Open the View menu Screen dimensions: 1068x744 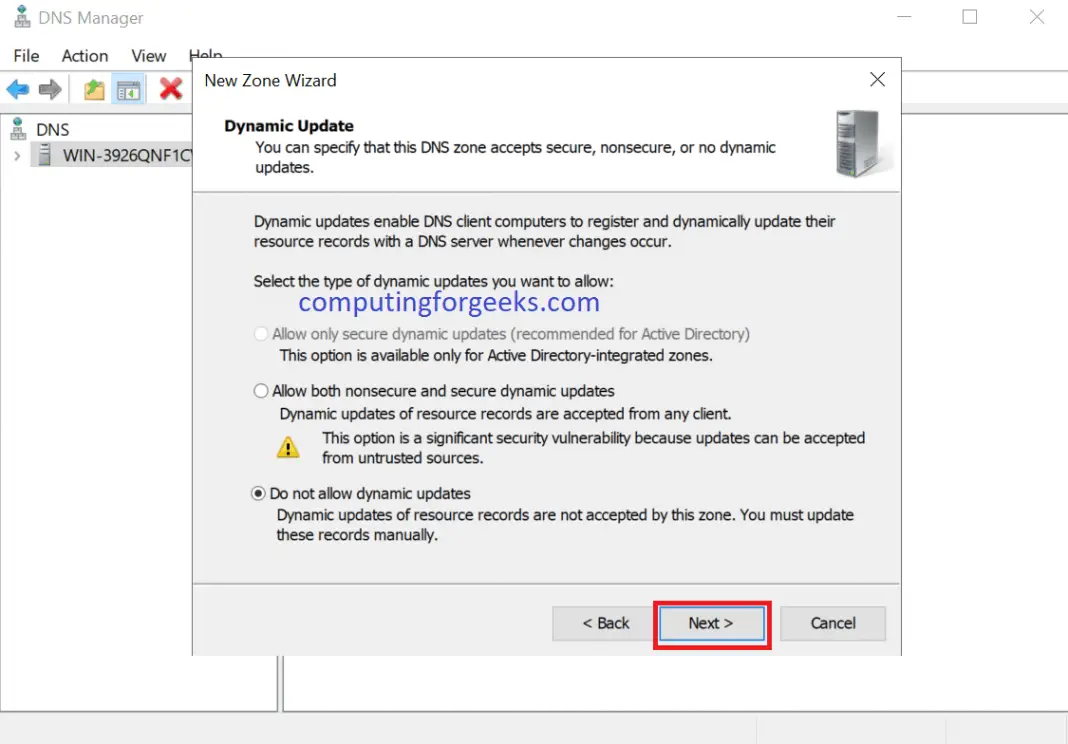[147, 56]
